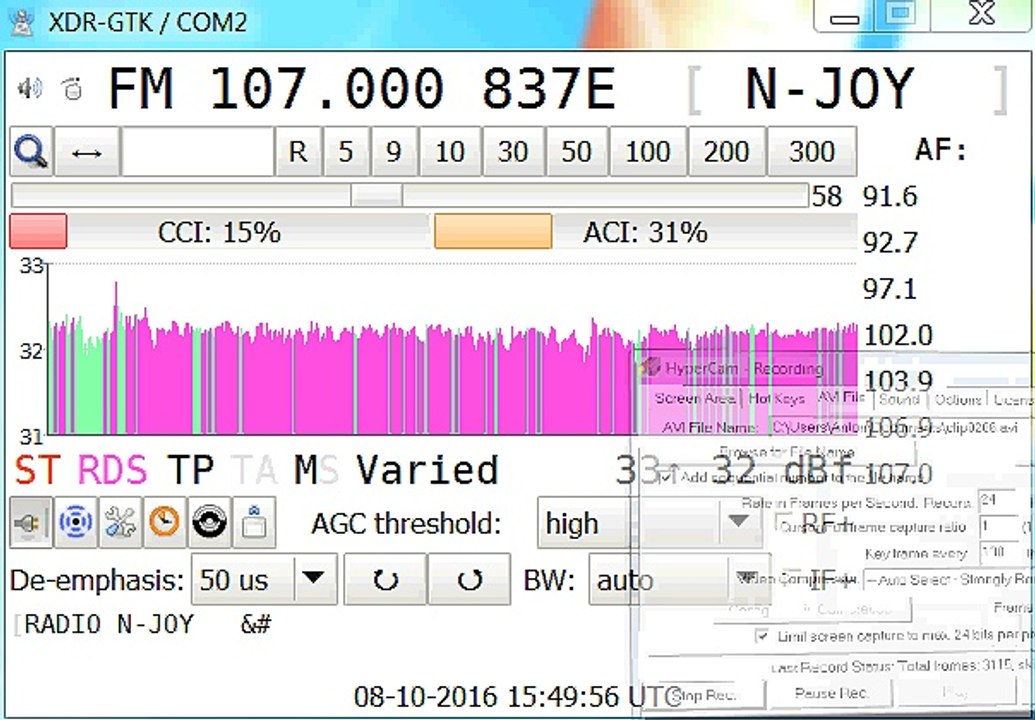The image size is (1035, 720).
Task: Click the speaker volume icon
Action: pyautogui.click(x=30, y=88)
